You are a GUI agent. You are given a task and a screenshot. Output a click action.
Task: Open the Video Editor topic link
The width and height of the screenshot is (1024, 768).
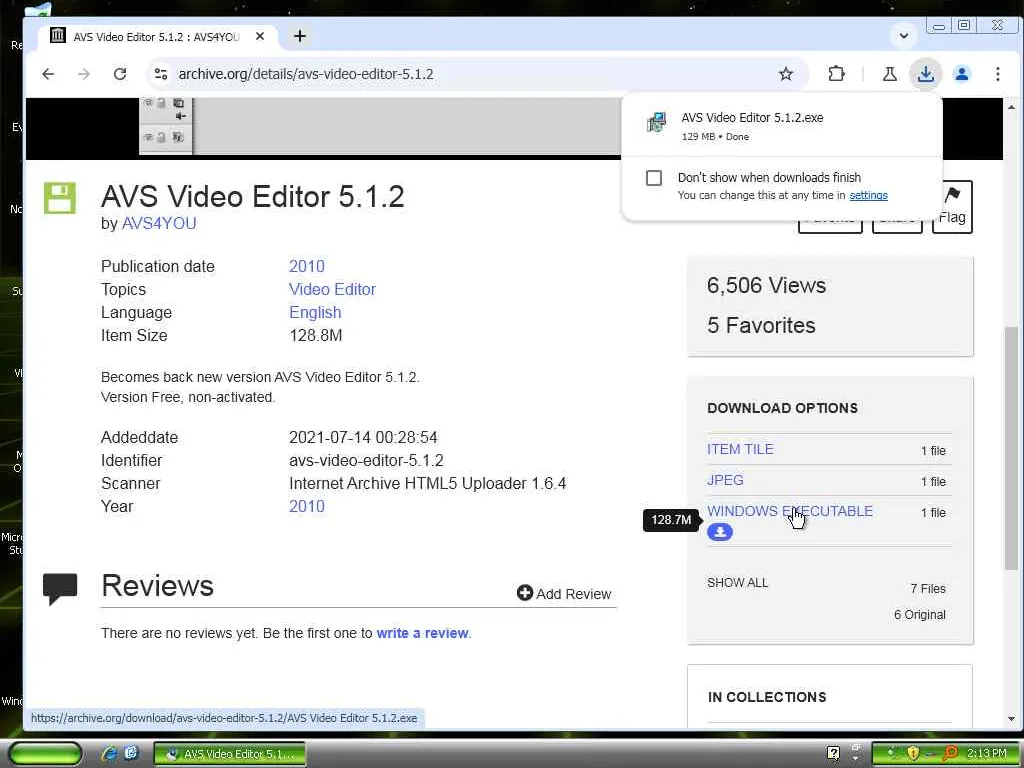332,289
